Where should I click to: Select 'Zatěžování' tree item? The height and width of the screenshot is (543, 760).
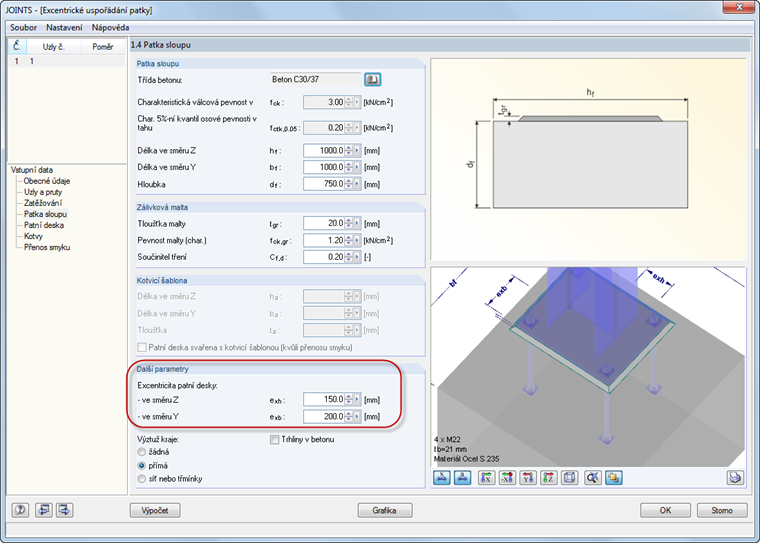[x=43, y=203]
